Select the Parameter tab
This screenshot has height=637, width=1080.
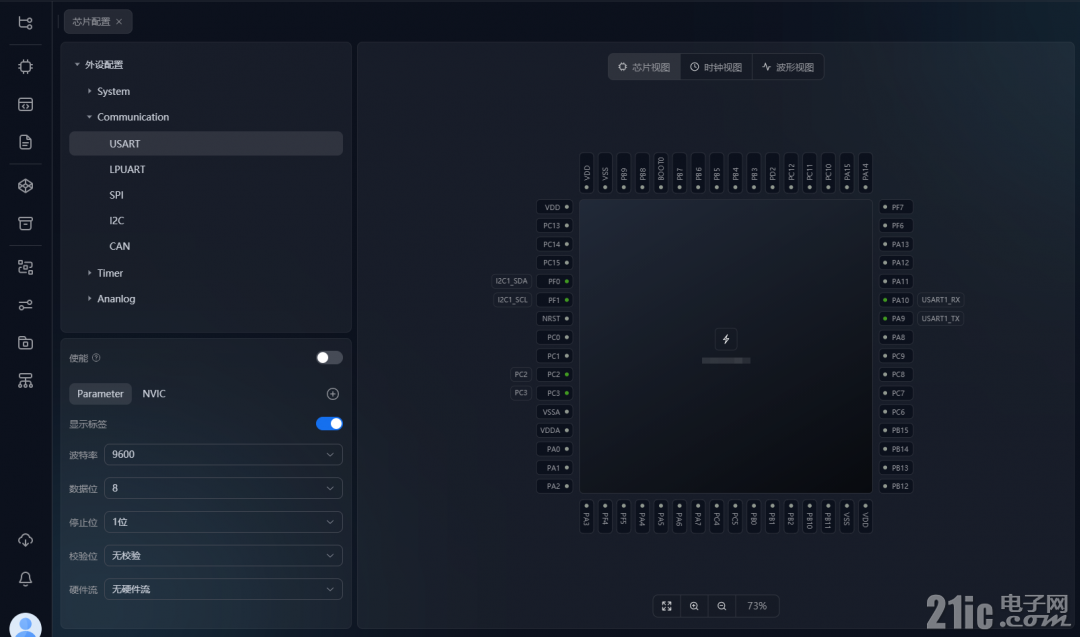point(100,394)
